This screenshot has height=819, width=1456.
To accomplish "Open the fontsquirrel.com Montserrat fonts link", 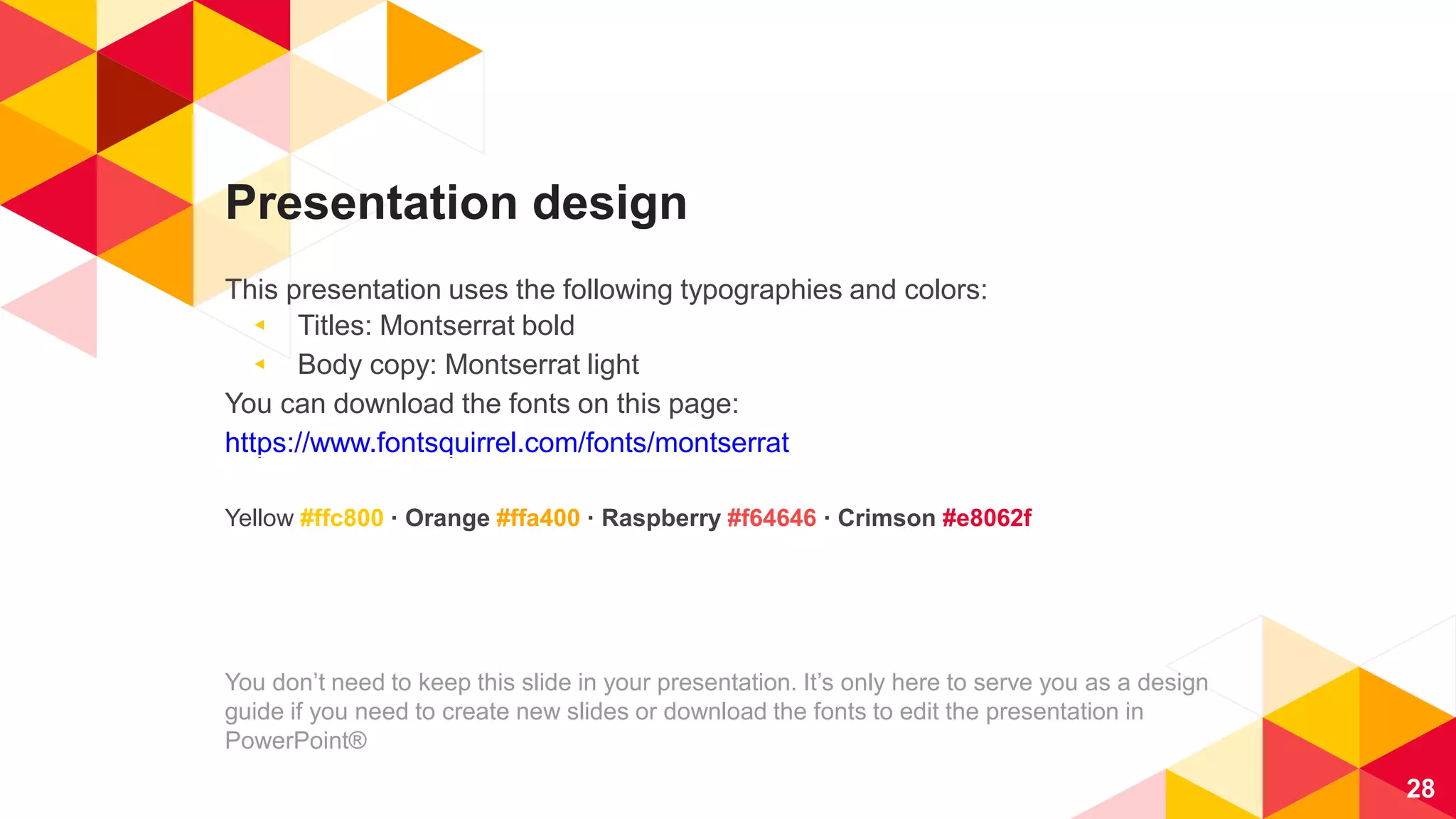I will tap(506, 443).
